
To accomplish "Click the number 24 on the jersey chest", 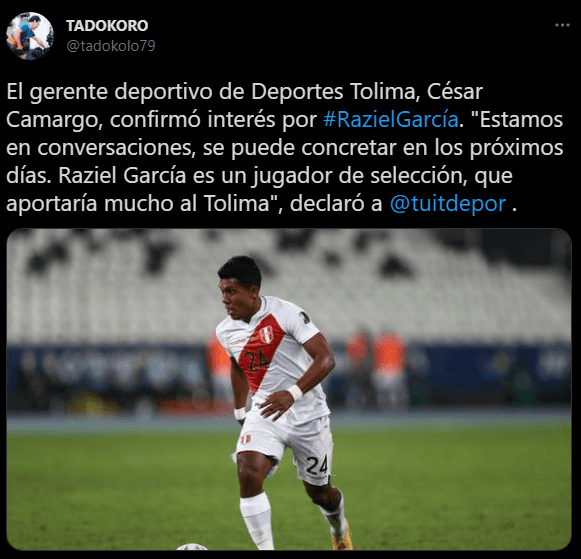I will [257, 361].
